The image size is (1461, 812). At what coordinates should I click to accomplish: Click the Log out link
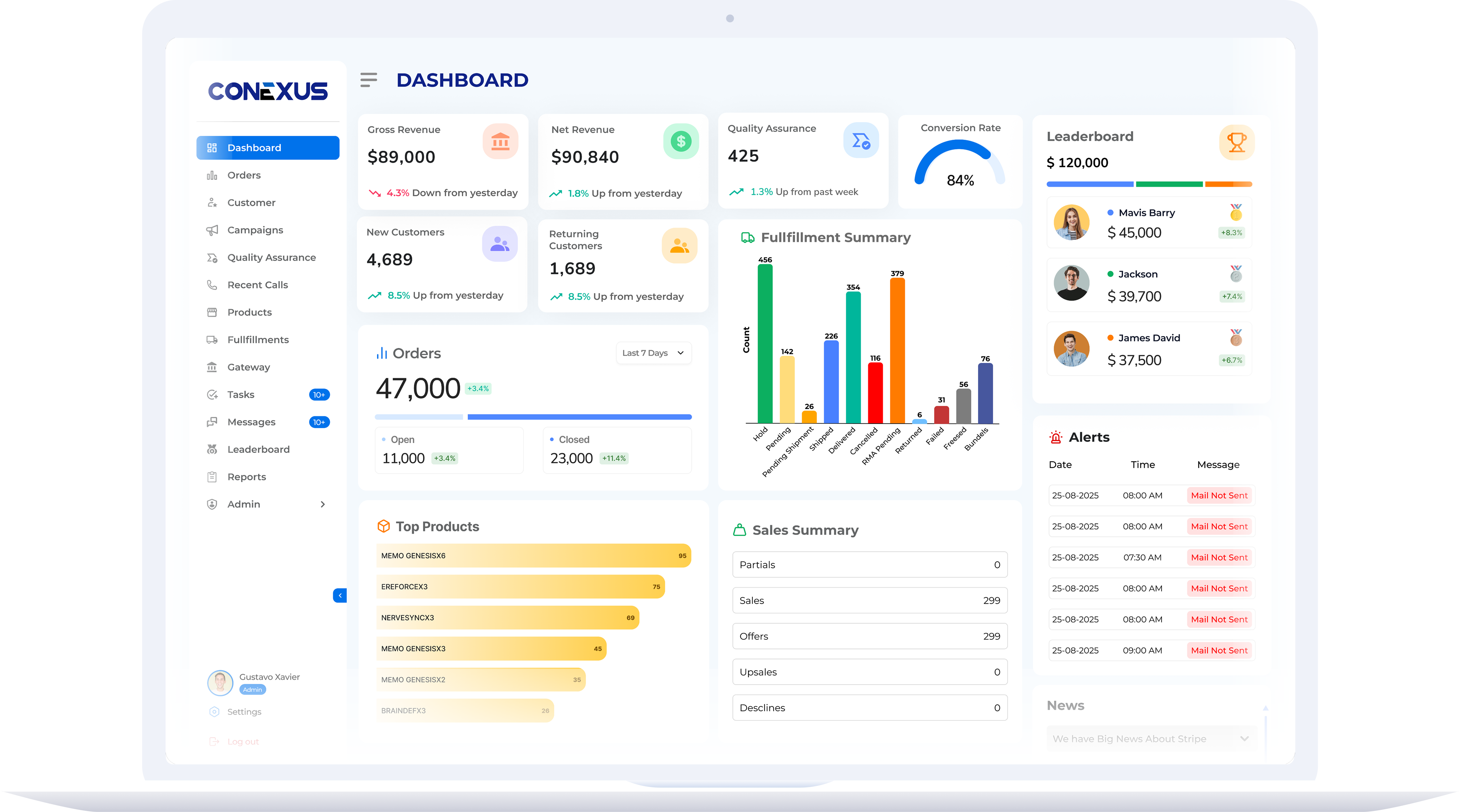(x=243, y=741)
